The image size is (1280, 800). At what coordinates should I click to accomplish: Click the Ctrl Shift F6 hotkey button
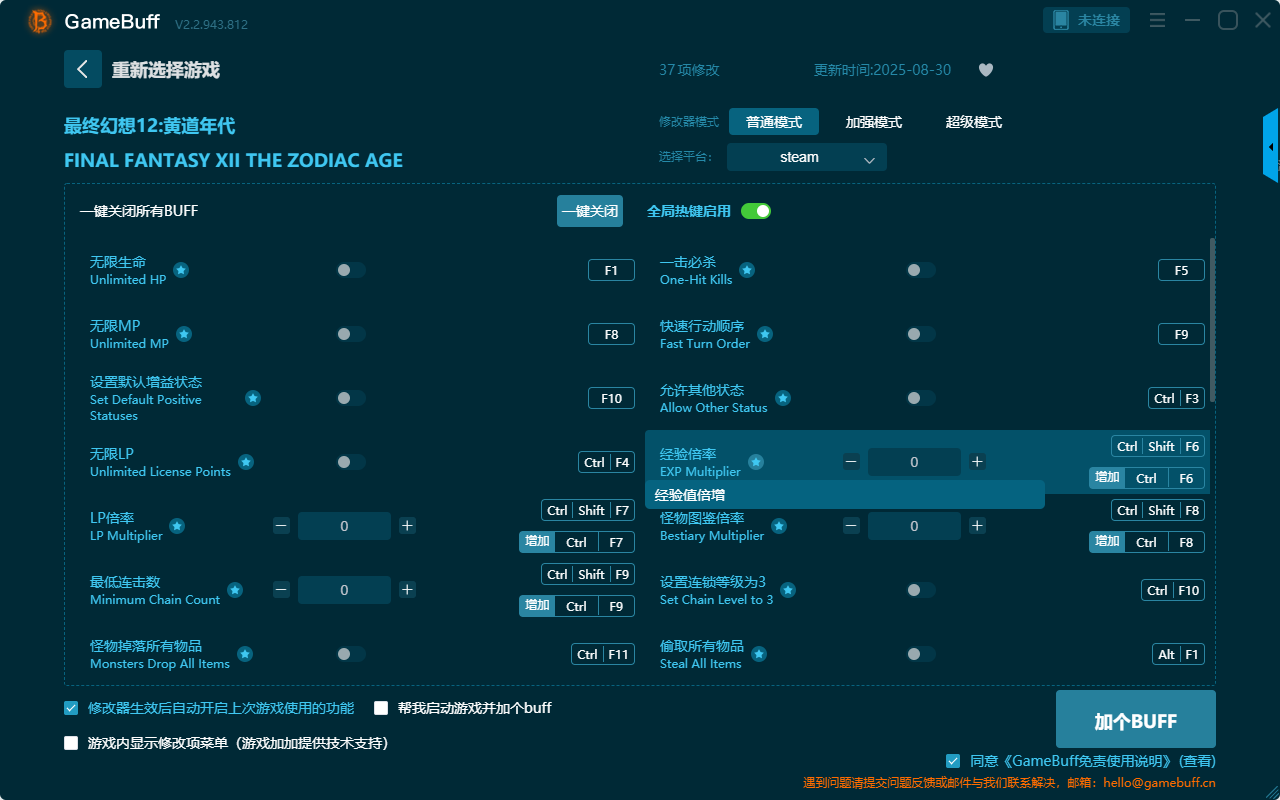pyautogui.click(x=1158, y=446)
